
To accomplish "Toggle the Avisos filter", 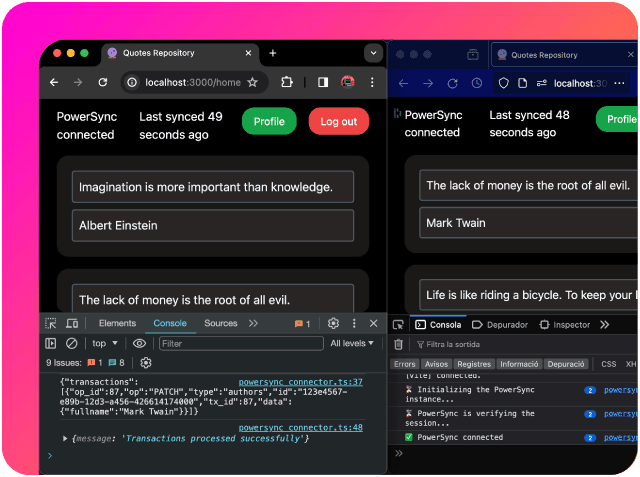I will pos(436,364).
